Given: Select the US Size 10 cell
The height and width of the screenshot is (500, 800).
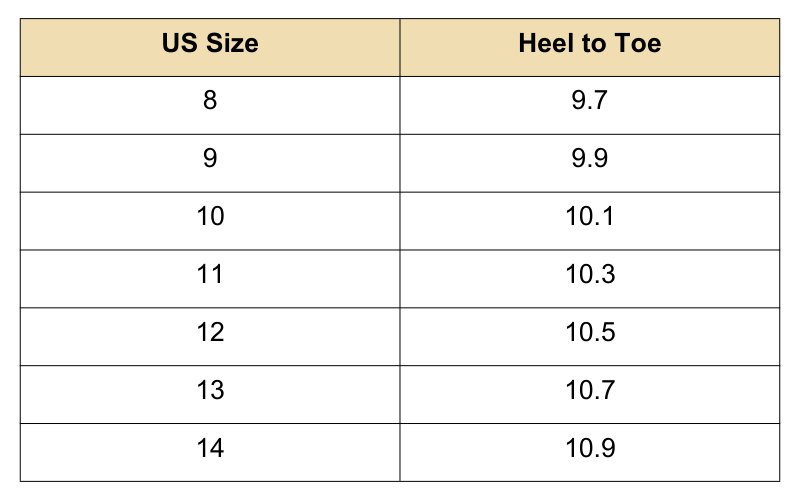Looking at the screenshot, I should (210, 217).
